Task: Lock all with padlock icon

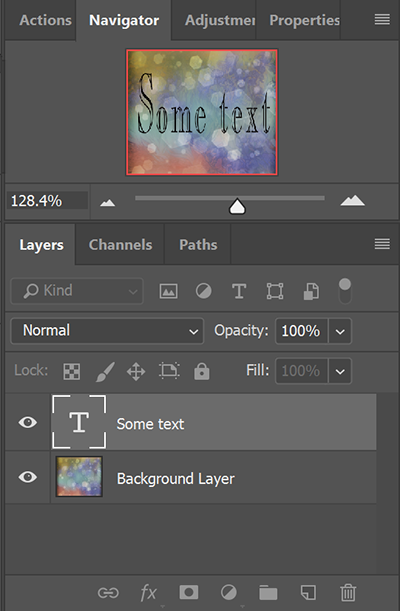Action: (x=201, y=371)
